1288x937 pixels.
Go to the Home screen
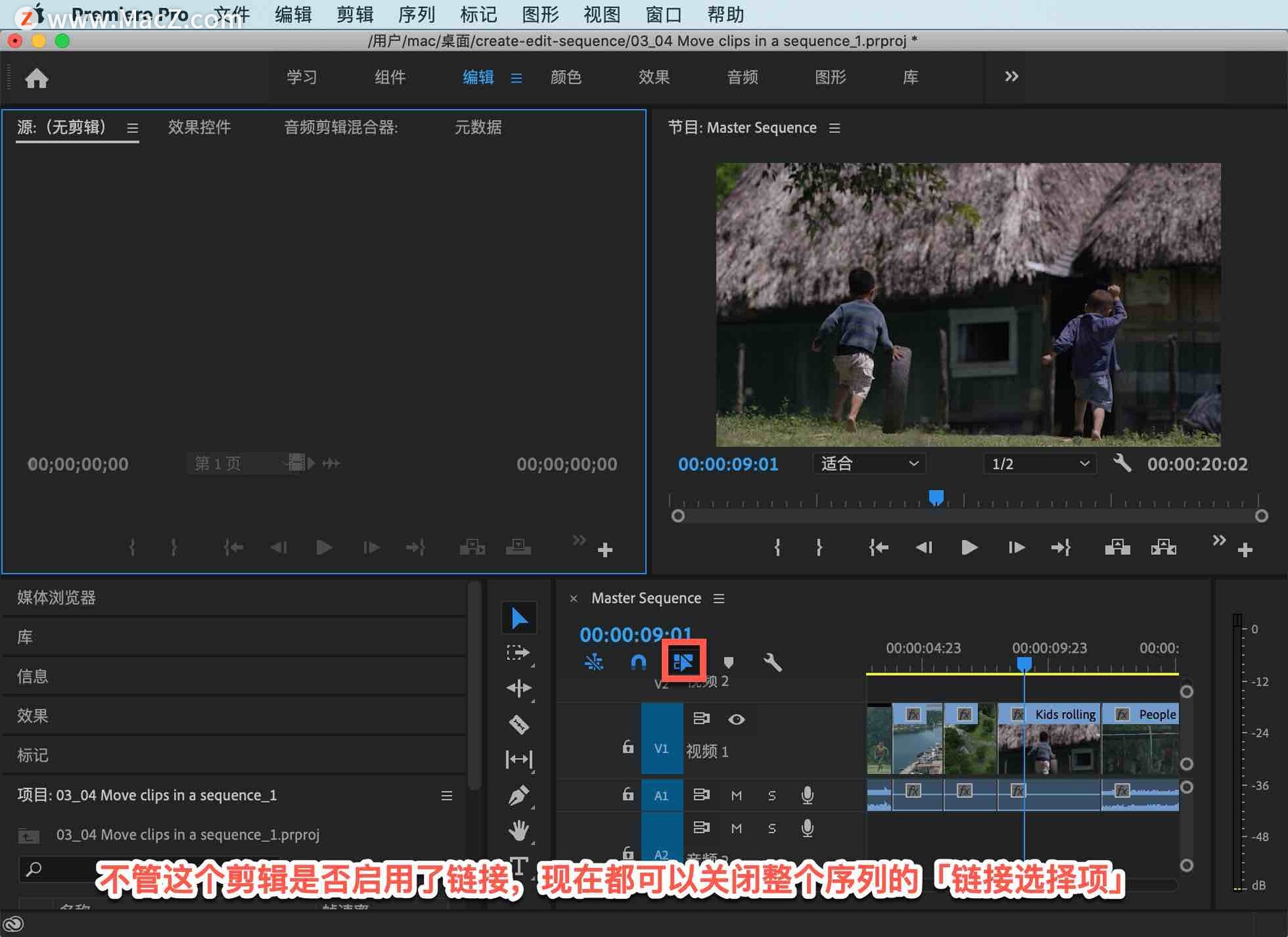[x=36, y=78]
